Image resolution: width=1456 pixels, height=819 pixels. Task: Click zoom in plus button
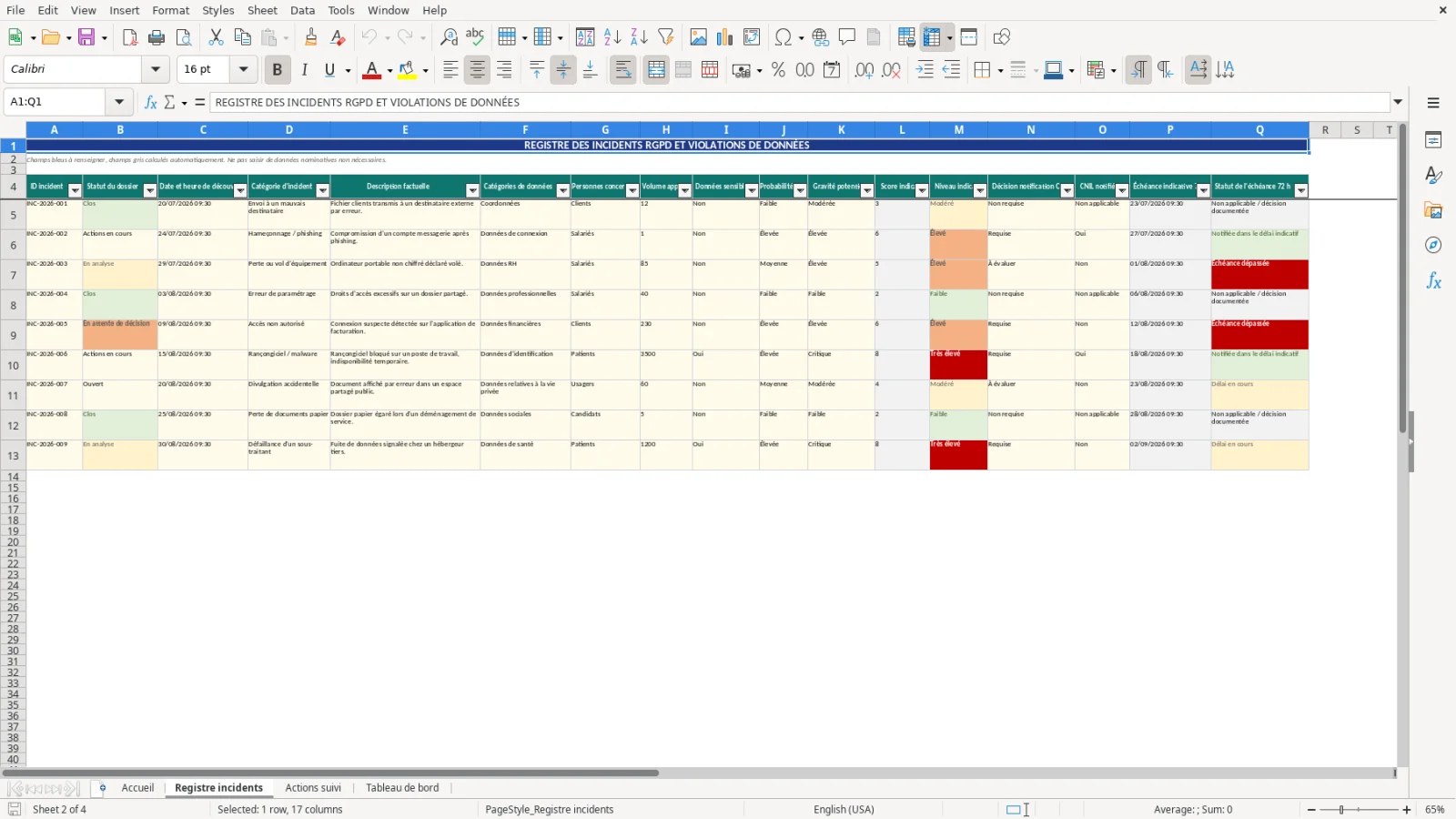1407,810
